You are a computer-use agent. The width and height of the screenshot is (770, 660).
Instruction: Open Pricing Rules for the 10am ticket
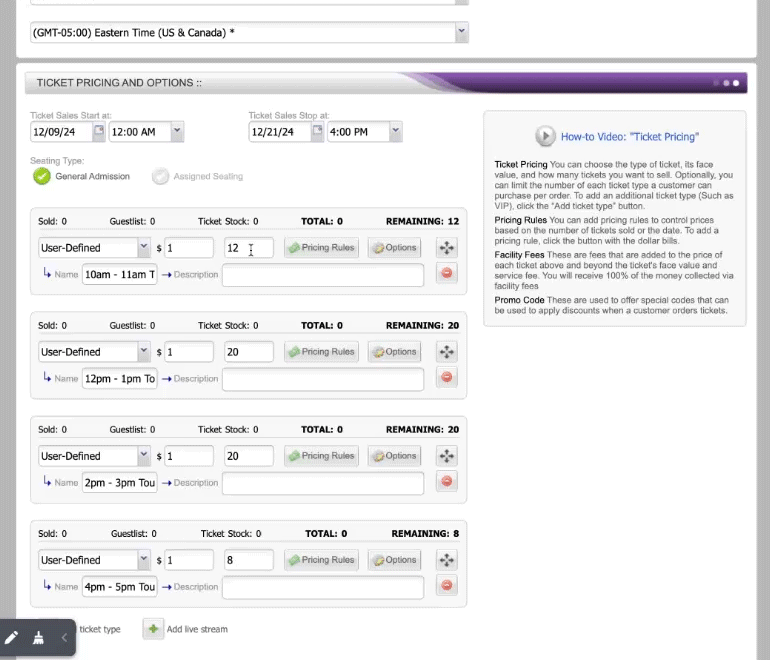tap(322, 248)
